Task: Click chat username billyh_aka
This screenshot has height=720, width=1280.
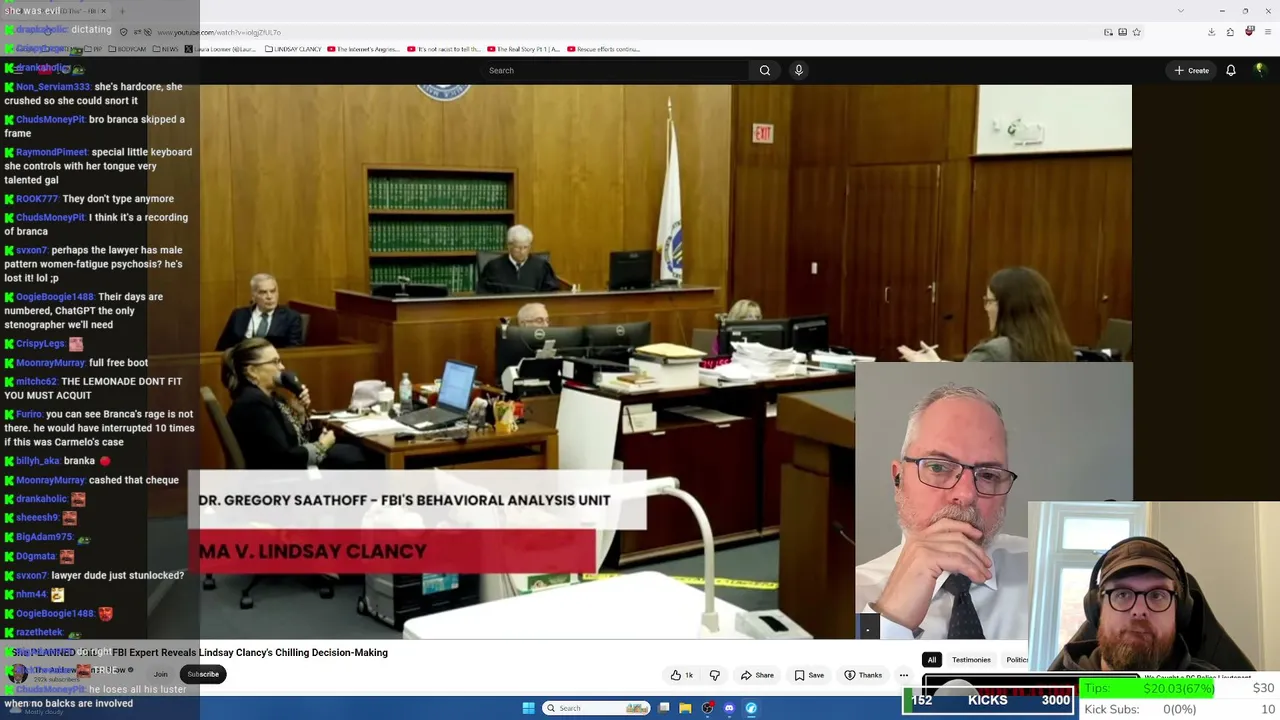Action: click(38, 461)
